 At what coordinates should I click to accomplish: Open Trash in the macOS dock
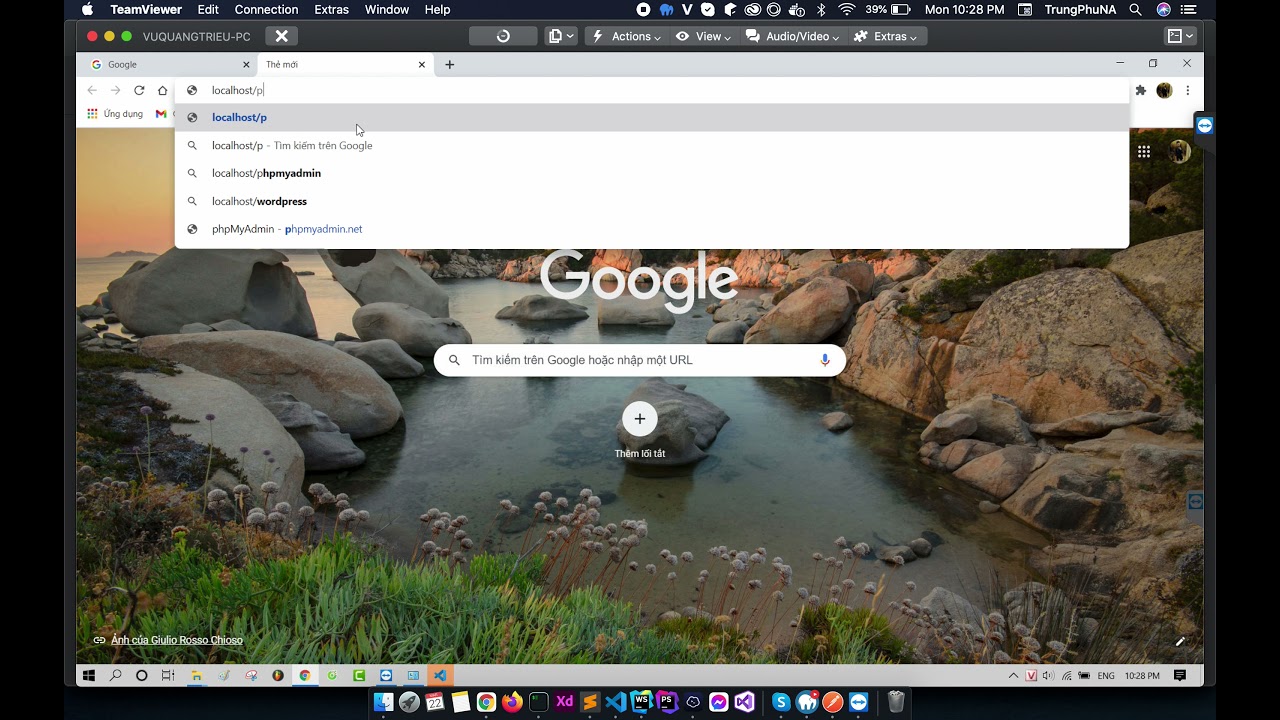[x=896, y=702]
